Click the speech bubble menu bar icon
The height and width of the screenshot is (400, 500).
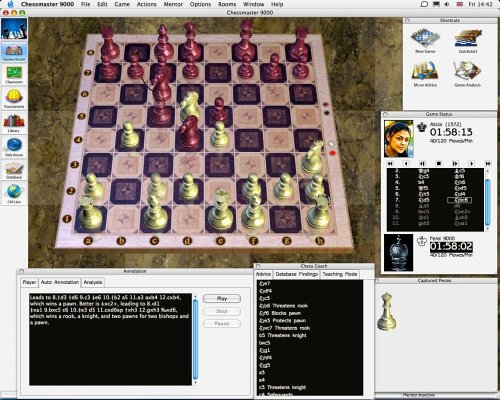pos(424,4)
